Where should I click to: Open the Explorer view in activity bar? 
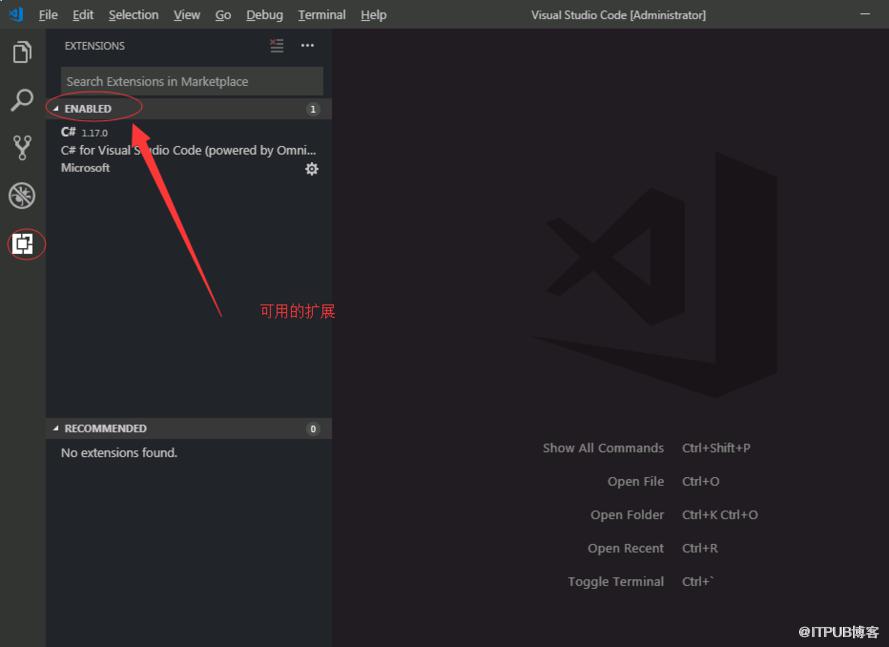click(22, 52)
